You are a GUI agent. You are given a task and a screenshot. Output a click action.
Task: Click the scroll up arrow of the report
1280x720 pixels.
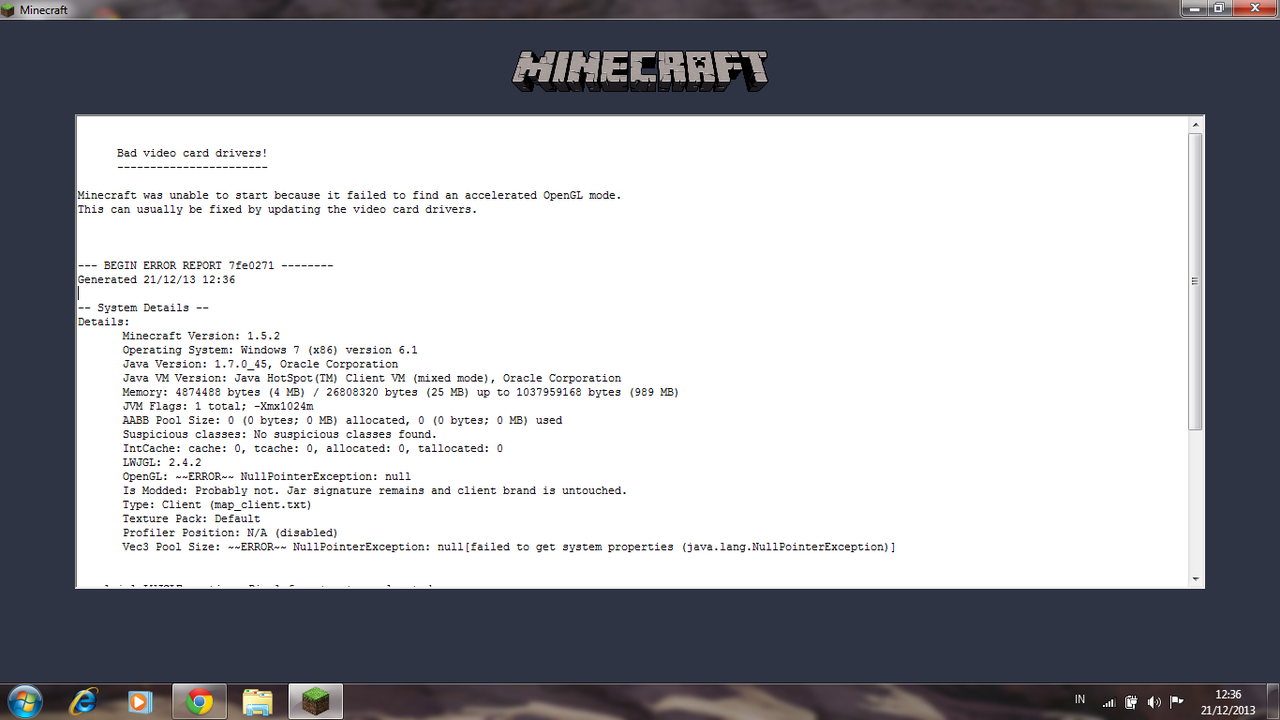[x=1195, y=125]
